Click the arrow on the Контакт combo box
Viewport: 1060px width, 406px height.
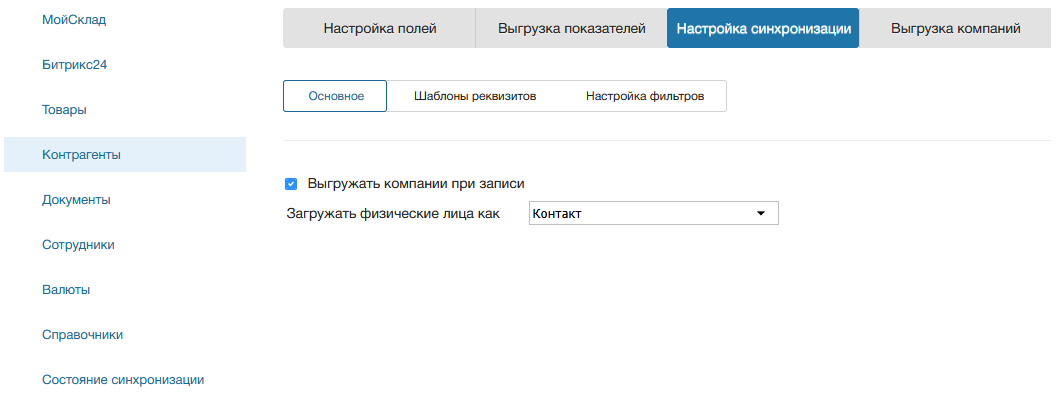tap(760, 213)
